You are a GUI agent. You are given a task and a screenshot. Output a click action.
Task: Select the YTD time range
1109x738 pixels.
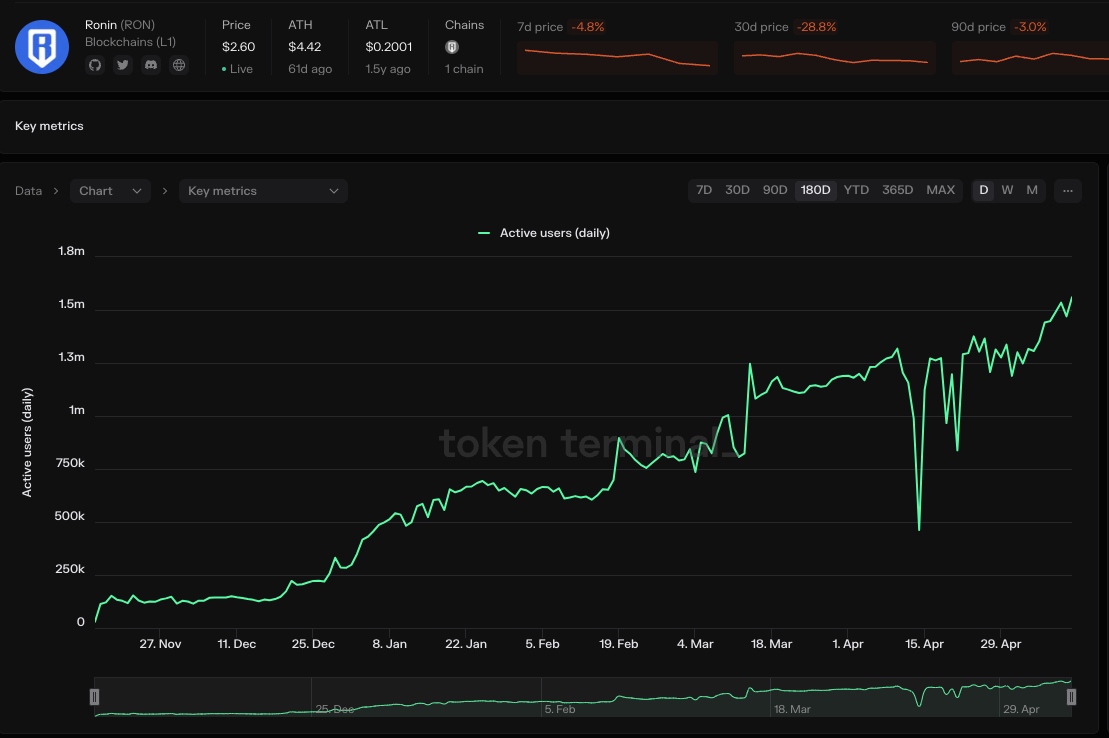click(856, 190)
